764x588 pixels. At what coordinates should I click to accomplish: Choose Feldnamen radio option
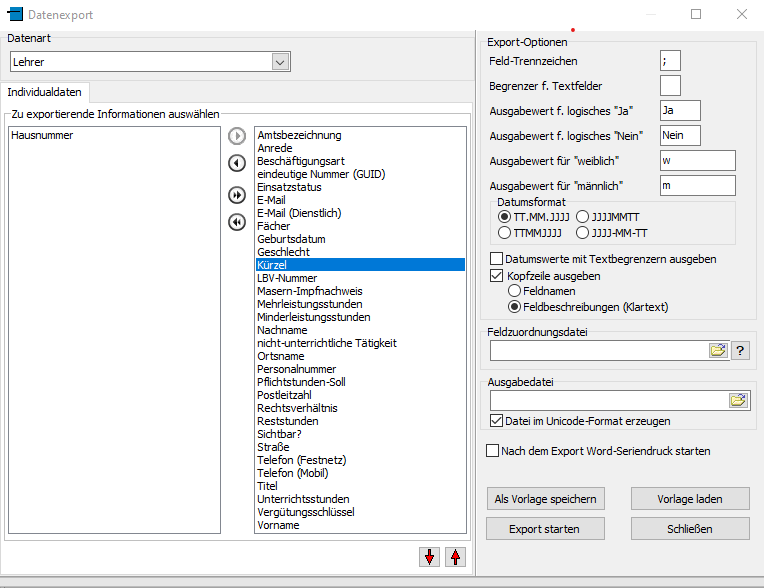click(515, 291)
